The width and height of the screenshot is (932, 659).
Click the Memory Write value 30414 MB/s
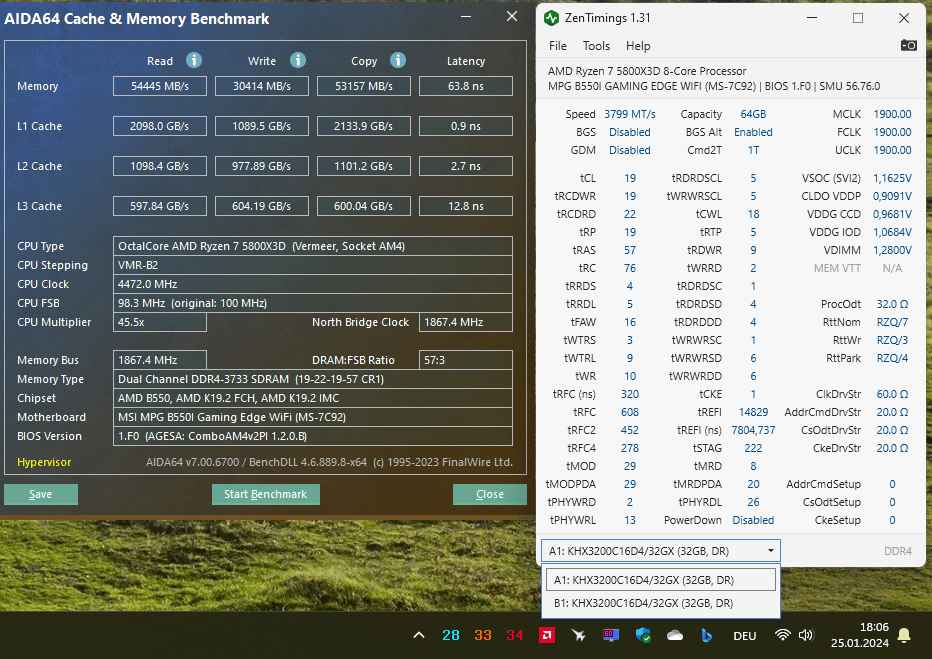(262, 86)
